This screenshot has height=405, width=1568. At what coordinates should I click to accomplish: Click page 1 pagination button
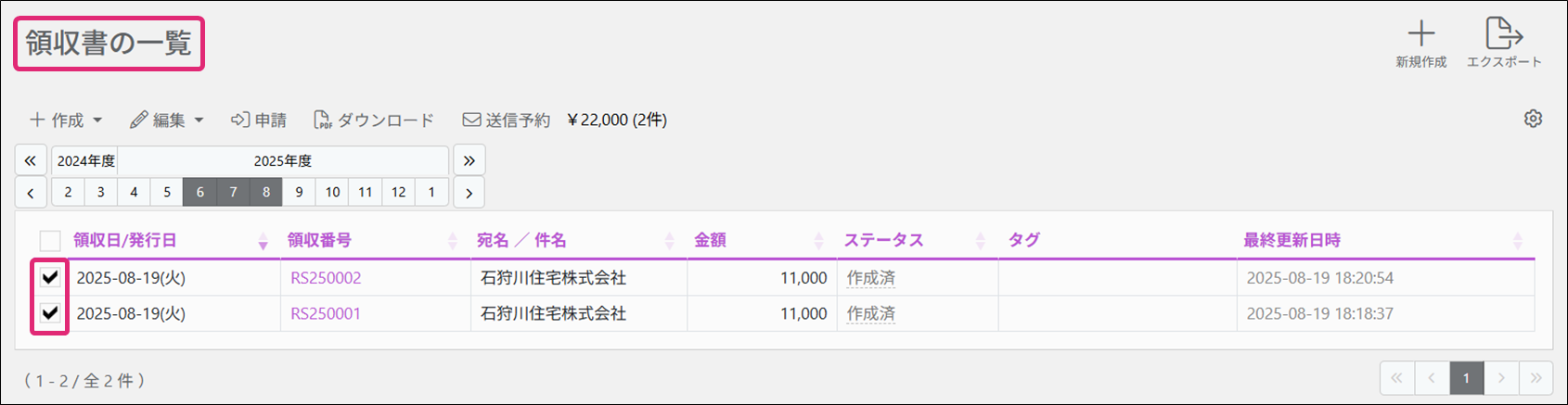pos(1466,378)
